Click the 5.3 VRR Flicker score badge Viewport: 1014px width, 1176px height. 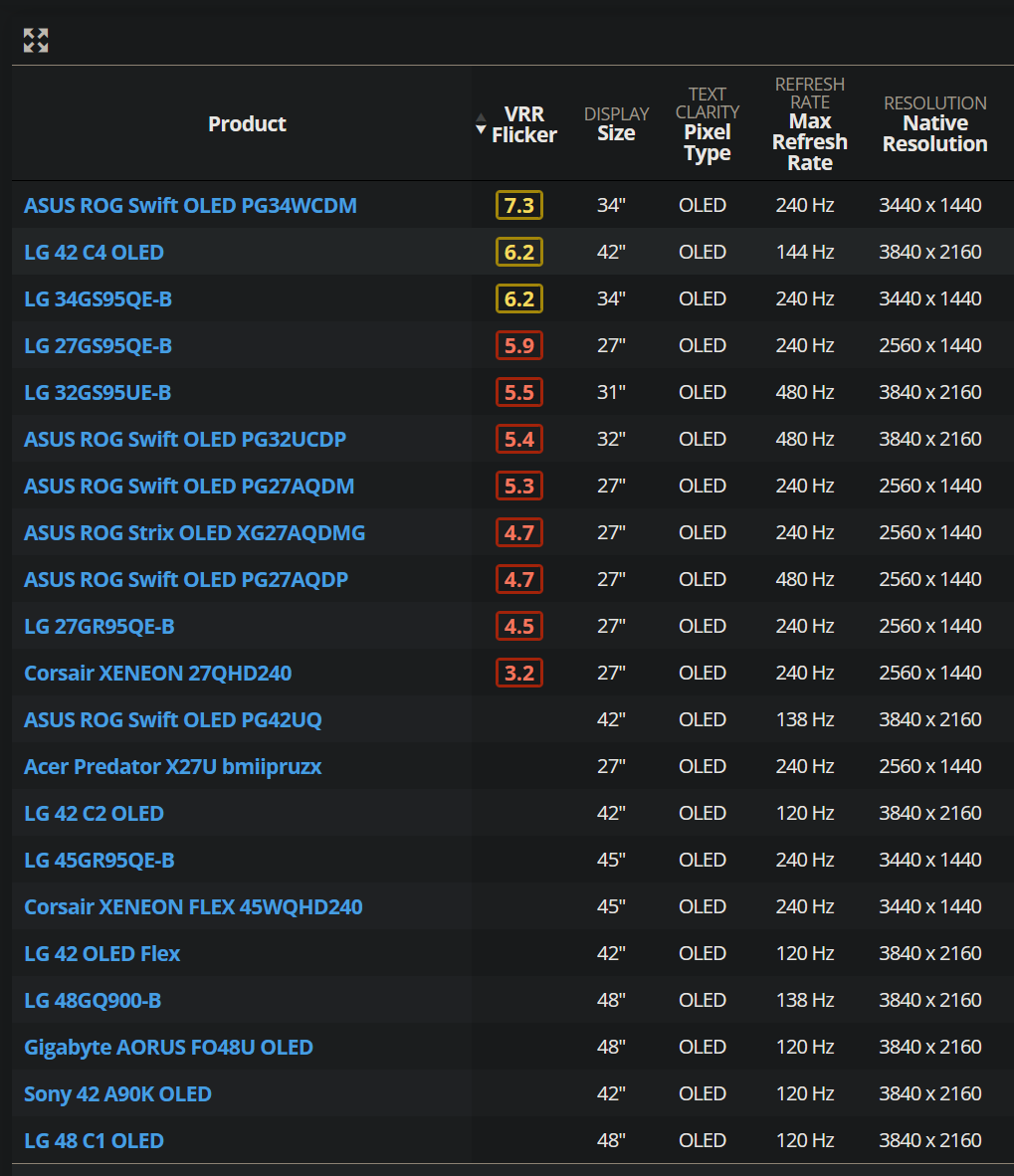[x=519, y=486]
